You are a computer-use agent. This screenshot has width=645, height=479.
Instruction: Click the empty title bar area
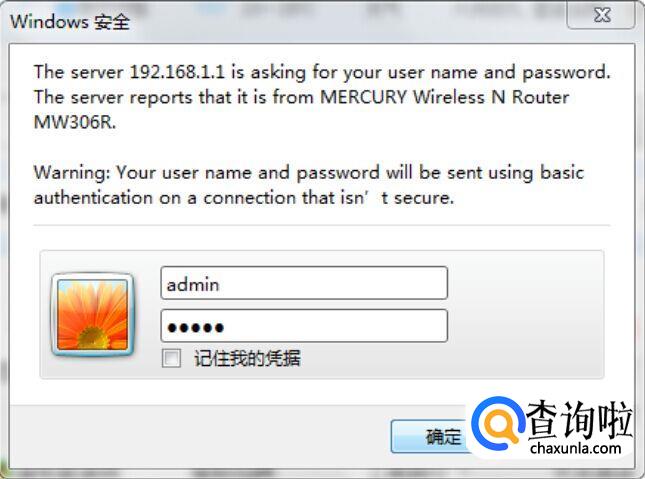(346, 21)
